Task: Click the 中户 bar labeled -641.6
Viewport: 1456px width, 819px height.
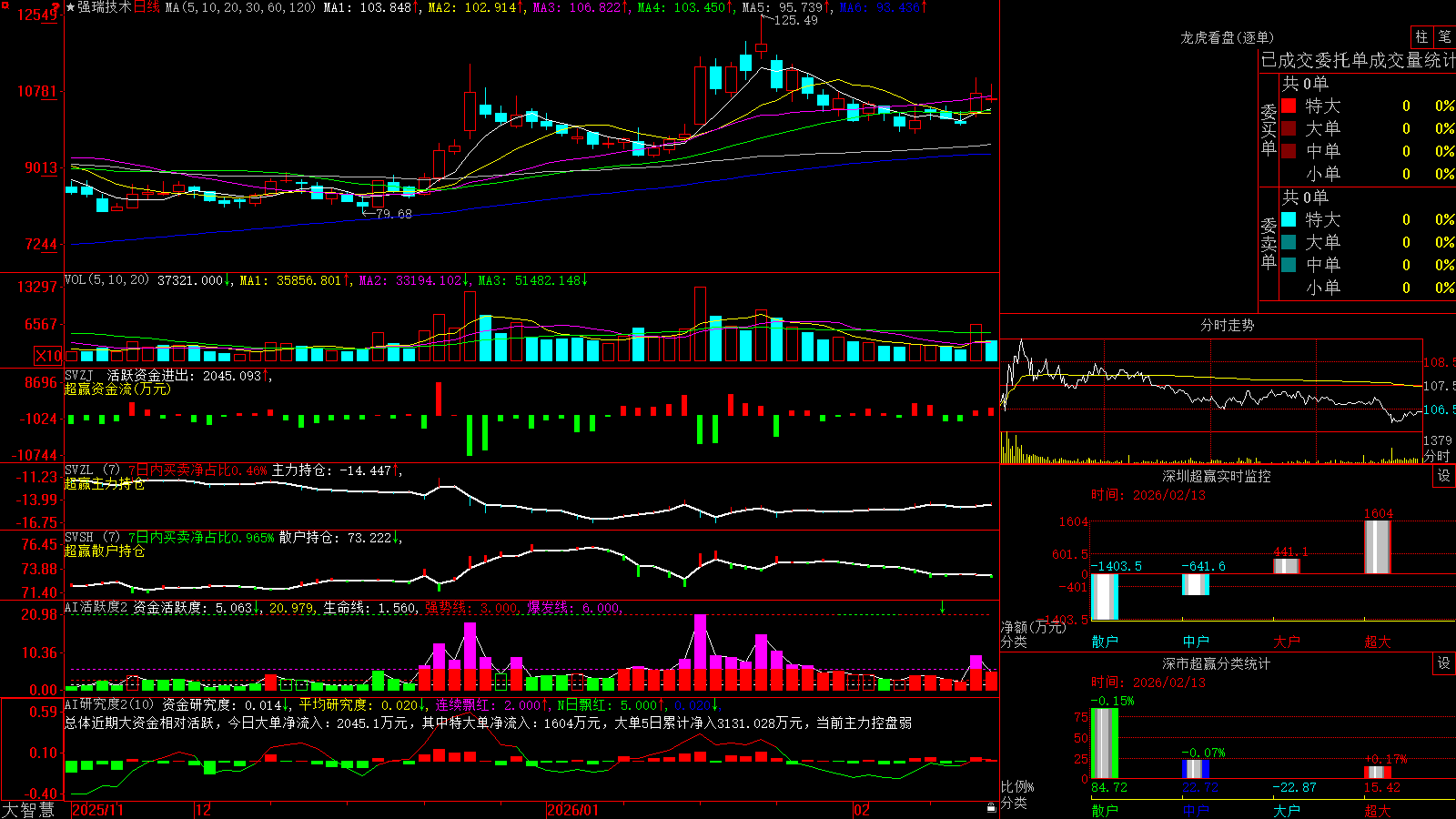Action: tap(1196, 585)
